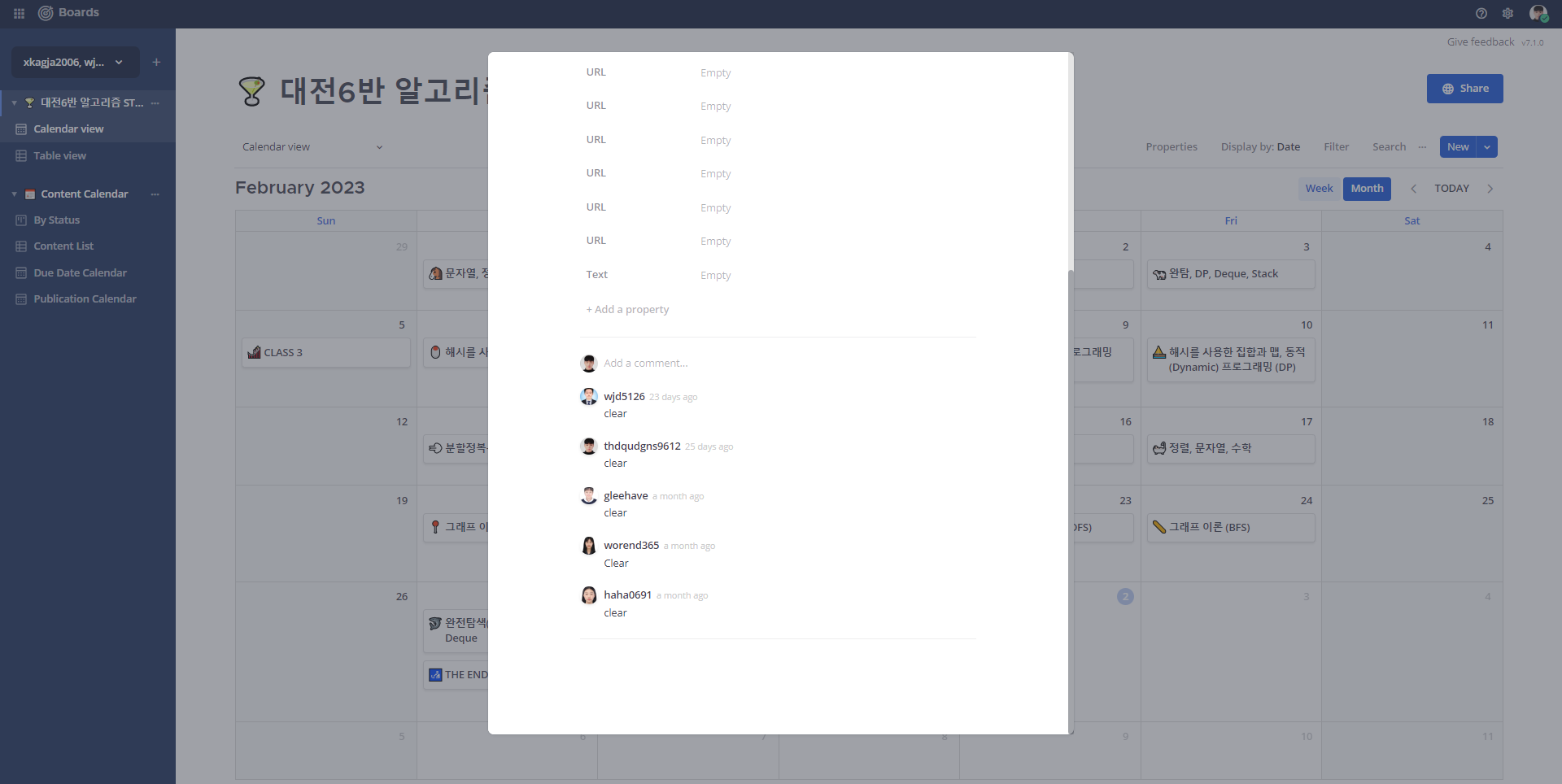
Task: Open the THE END card
Action: point(456,675)
